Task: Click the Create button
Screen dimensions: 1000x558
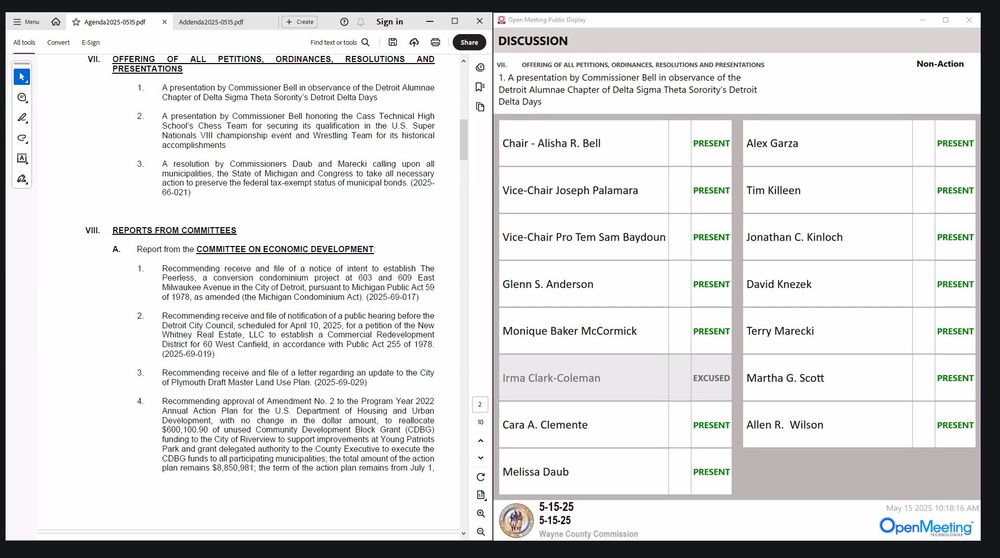Action: [300, 22]
